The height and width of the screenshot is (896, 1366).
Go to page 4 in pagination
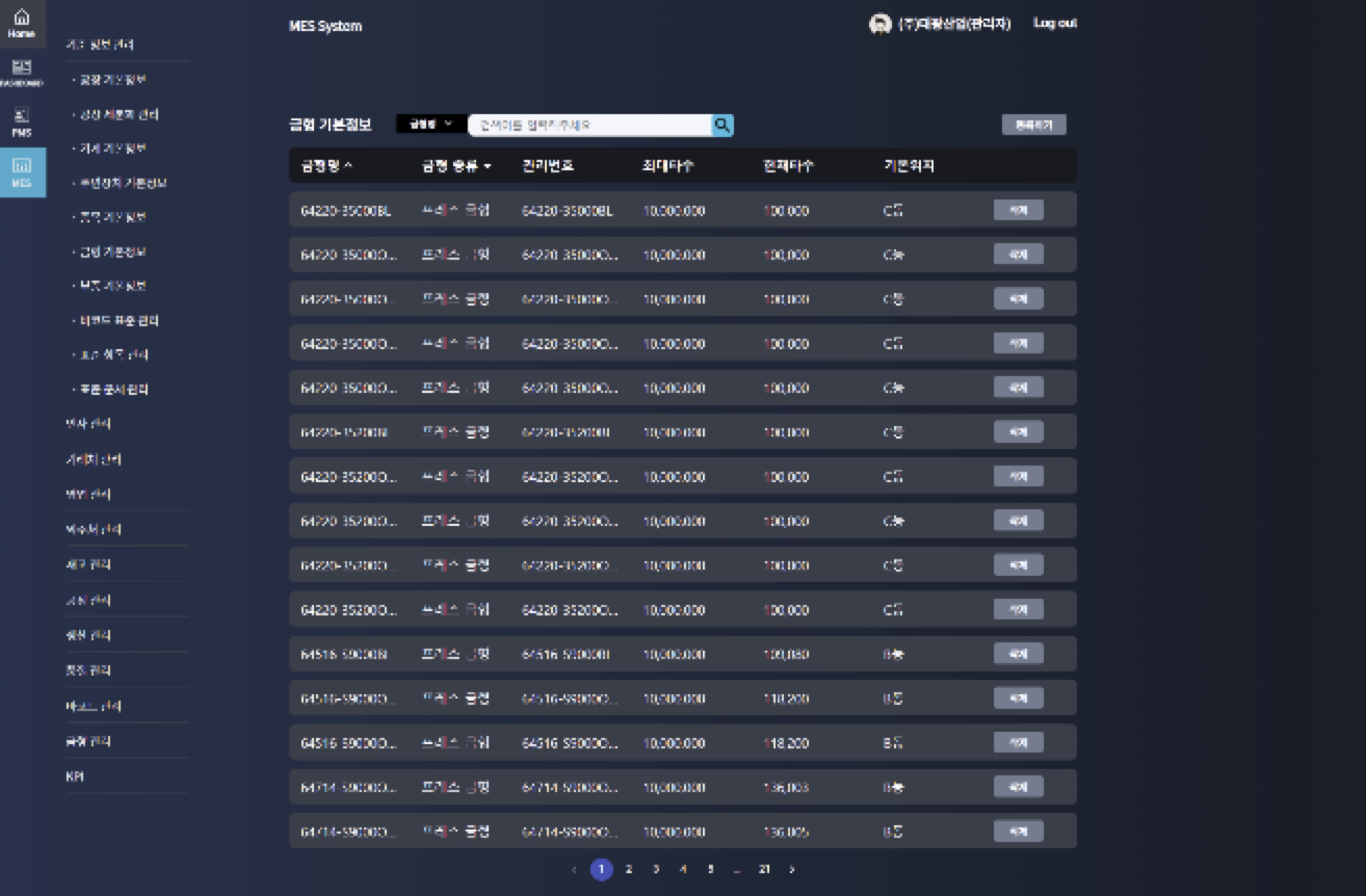(x=683, y=869)
